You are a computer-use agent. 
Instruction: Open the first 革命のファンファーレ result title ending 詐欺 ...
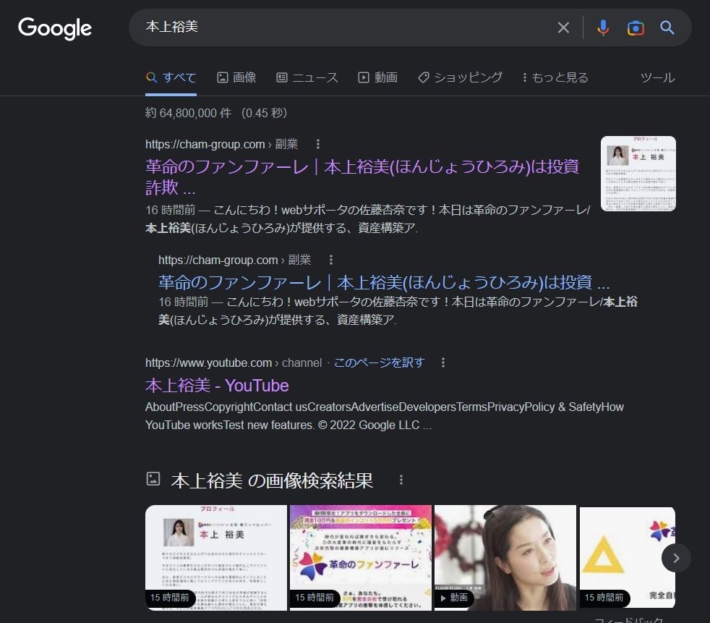click(362, 177)
